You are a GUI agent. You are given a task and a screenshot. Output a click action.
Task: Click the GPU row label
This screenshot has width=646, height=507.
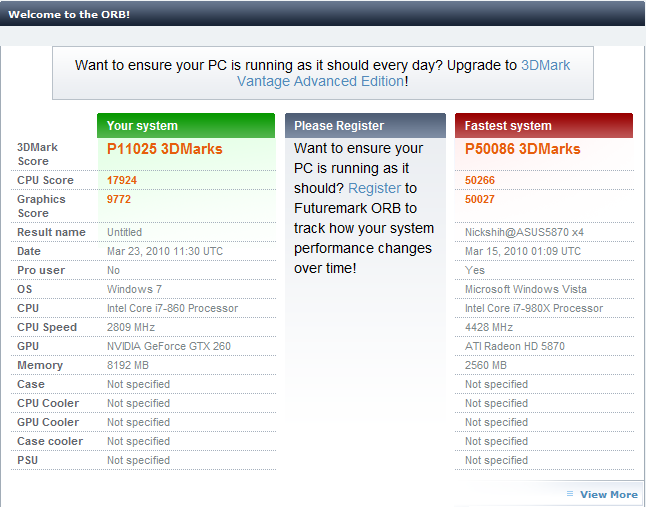(28, 346)
